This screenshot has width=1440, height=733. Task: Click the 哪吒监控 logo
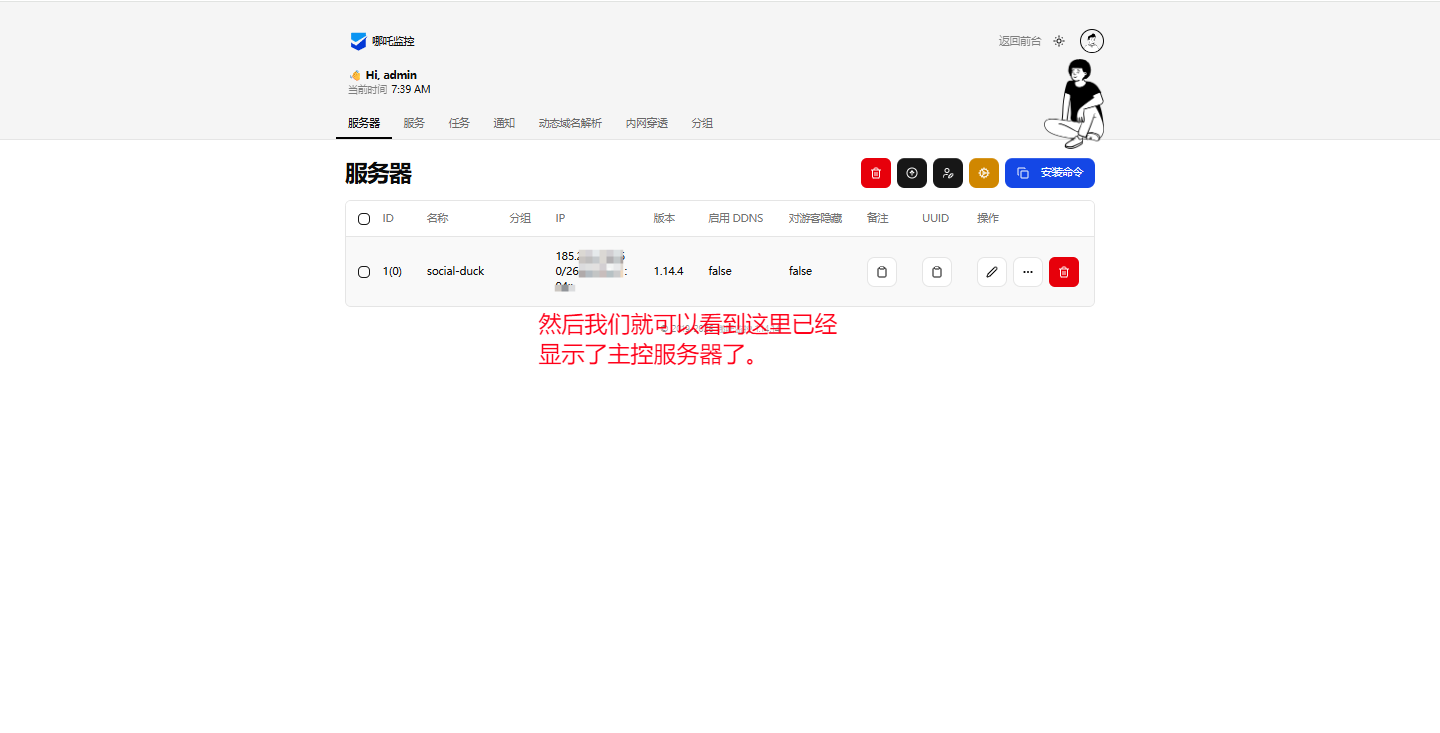[382, 41]
